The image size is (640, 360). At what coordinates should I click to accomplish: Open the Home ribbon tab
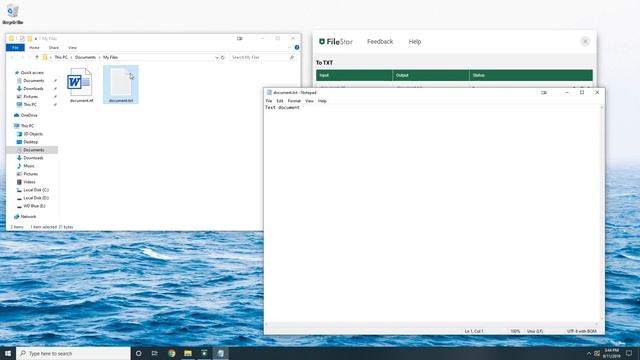(x=34, y=48)
